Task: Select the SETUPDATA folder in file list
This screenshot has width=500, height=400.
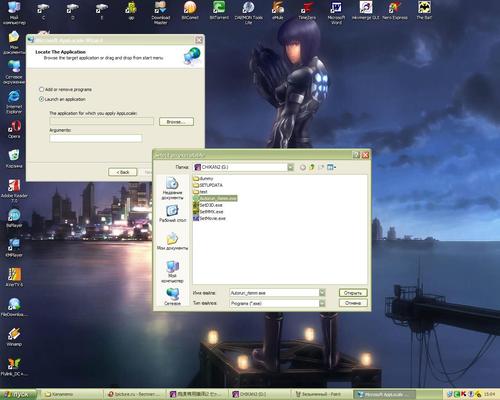Action: click(208, 185)
